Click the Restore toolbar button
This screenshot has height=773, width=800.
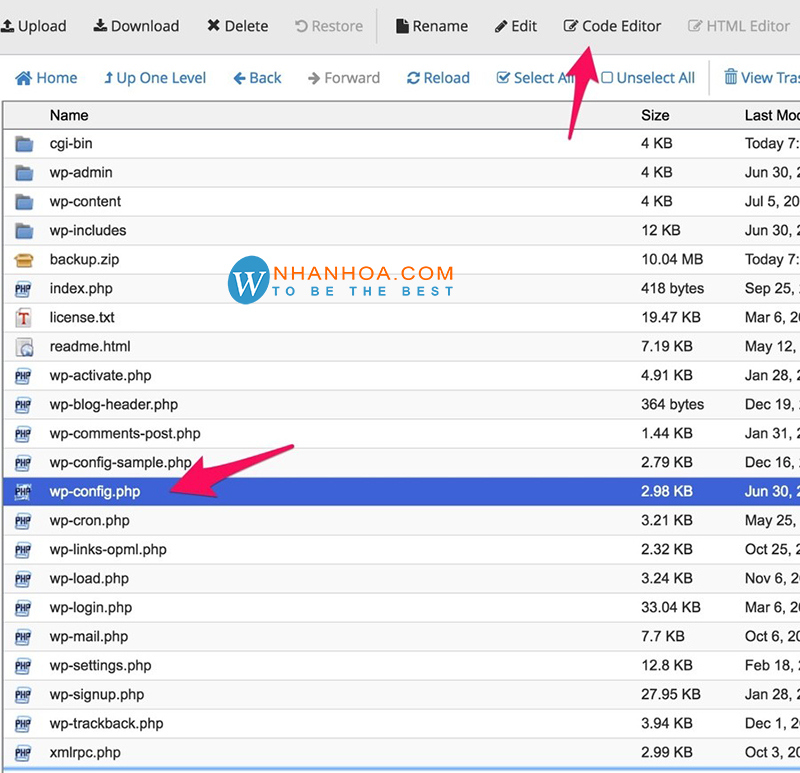click(x=329, y=26)
